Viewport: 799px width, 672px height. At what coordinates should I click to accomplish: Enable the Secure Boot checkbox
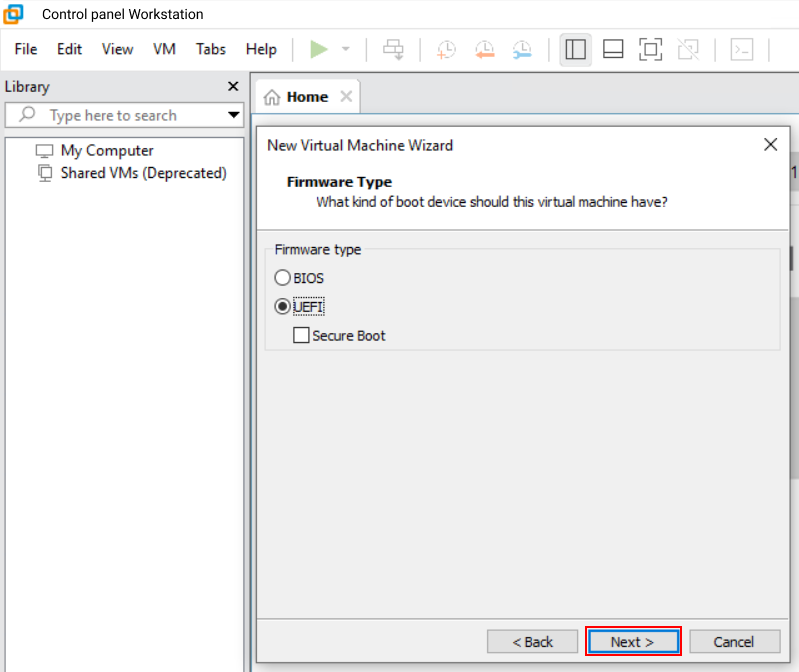[x=301, y=336]
